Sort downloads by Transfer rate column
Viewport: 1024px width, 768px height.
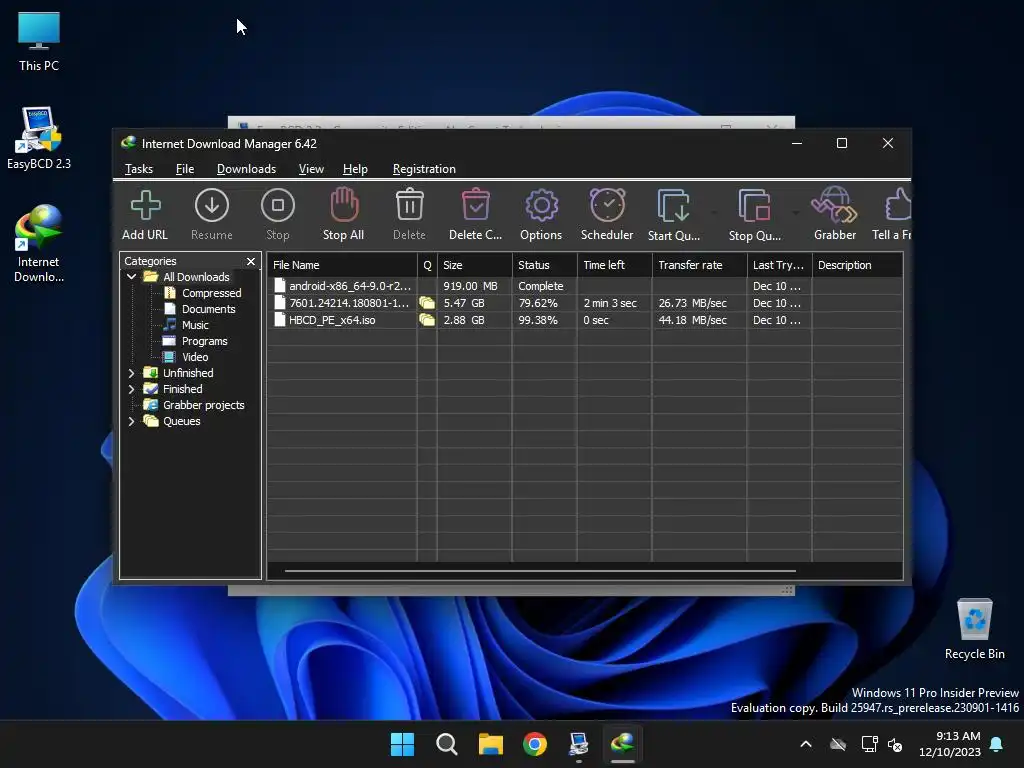pos(699,265)
